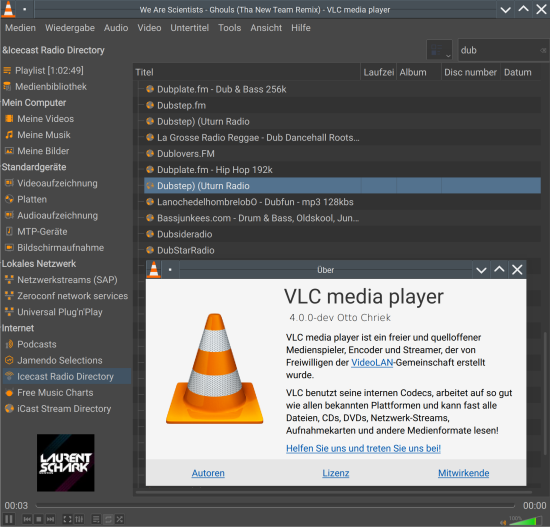Pause playback with the pause button
Viewport: 550px width, 527px height.
pyautogui.click(x=9, y=519)
